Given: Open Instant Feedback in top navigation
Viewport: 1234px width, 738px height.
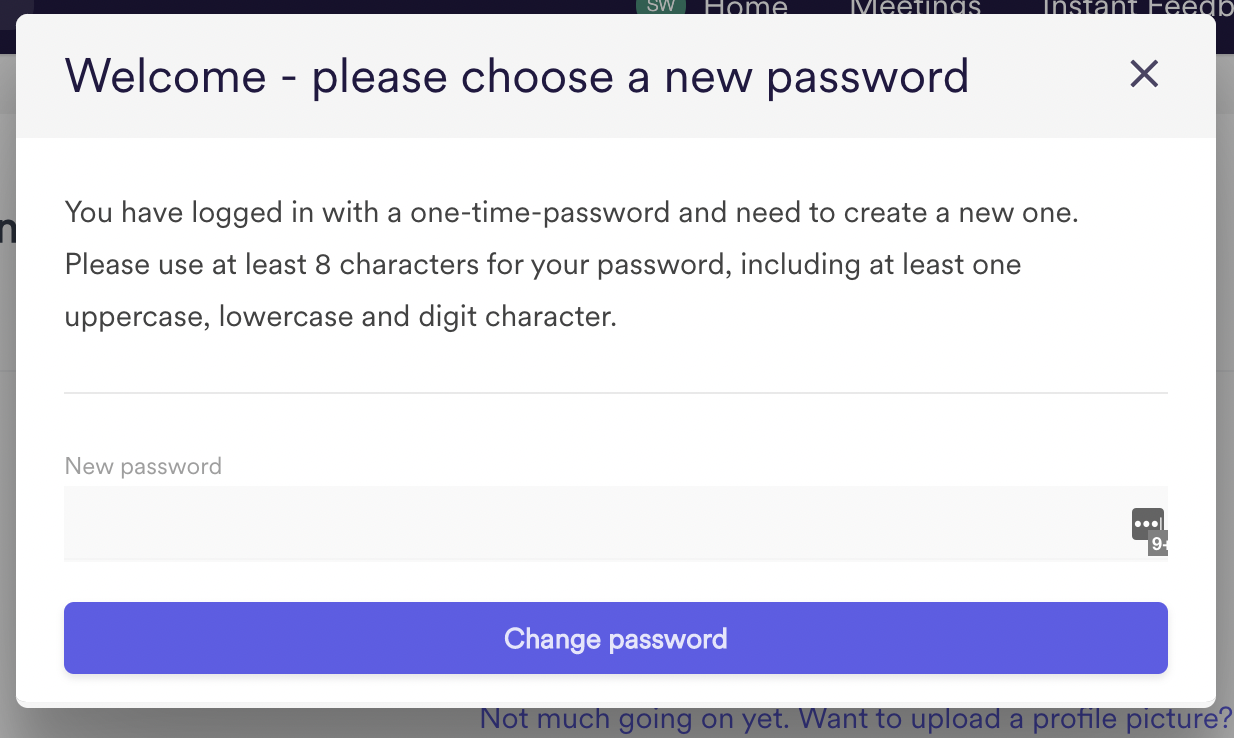Looking at the screenshot, I should [x=1137, y=8].
